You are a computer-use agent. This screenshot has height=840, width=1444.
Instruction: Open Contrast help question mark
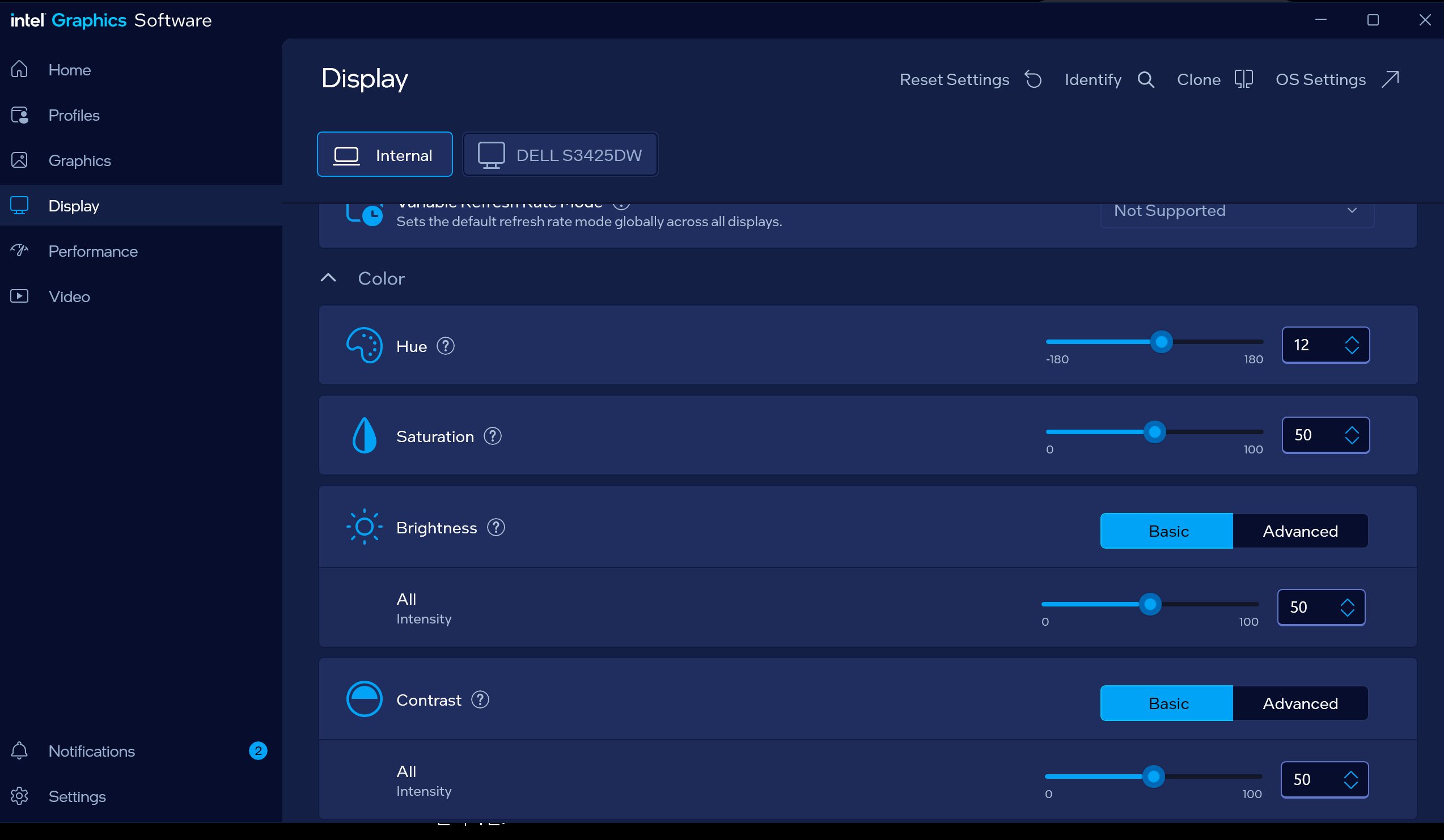click(x=480, y=699)
